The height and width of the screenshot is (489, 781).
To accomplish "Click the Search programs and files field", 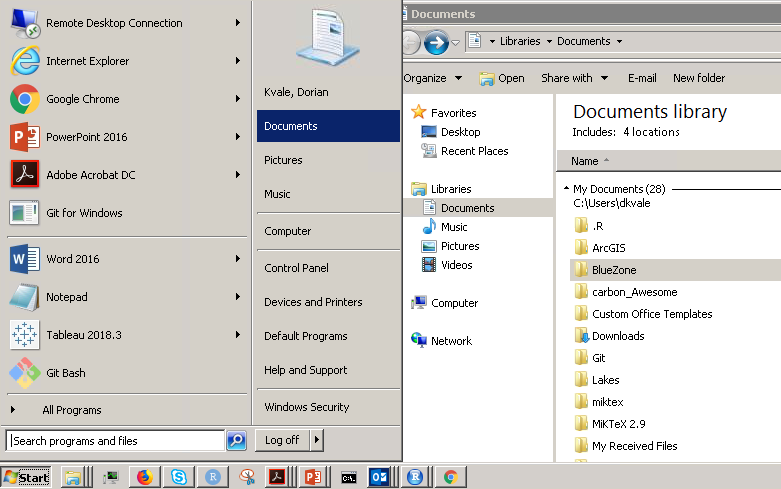I will coord(116,441).
